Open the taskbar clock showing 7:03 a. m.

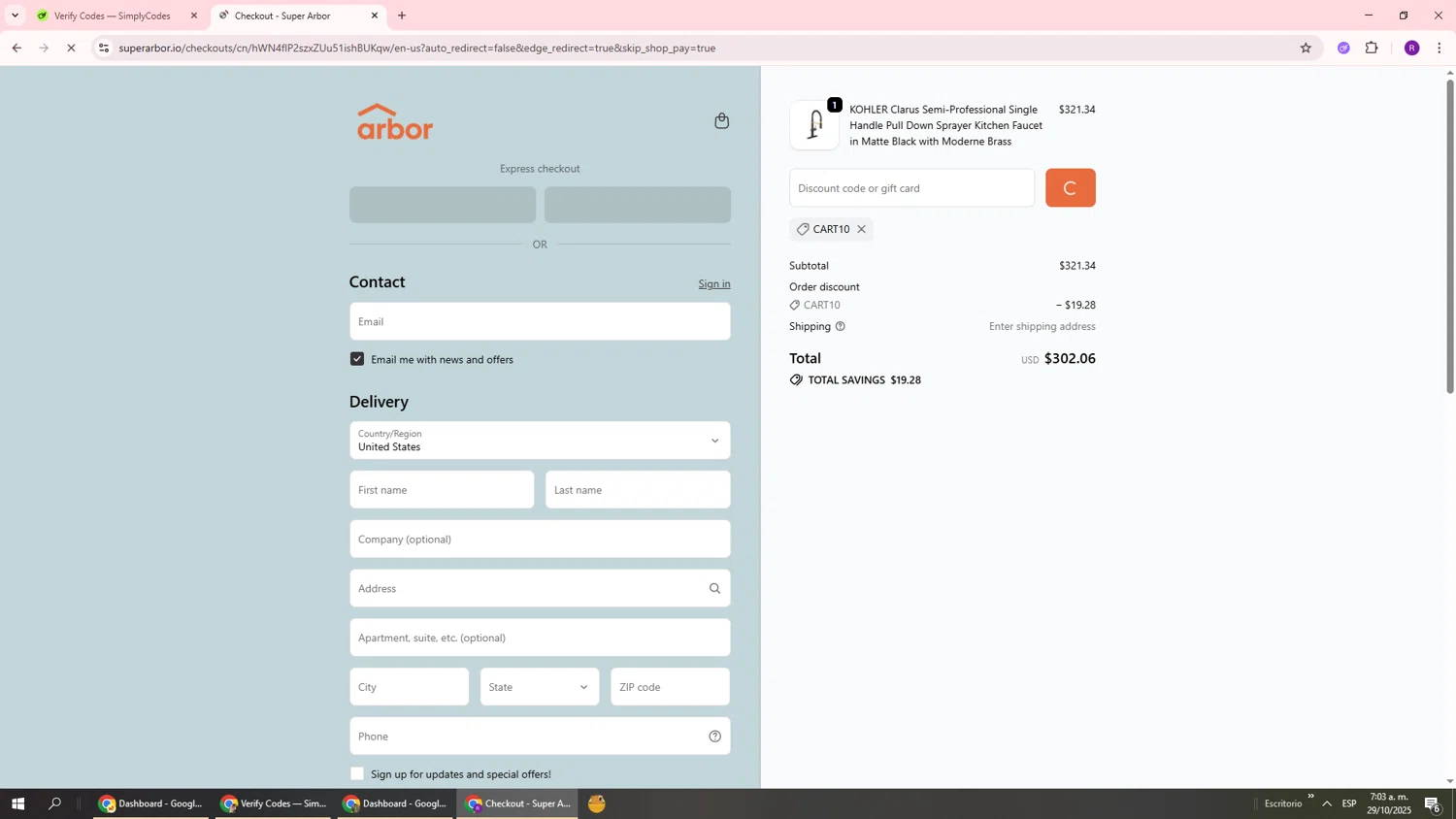pyautogui.click(x=1389, y=803)
